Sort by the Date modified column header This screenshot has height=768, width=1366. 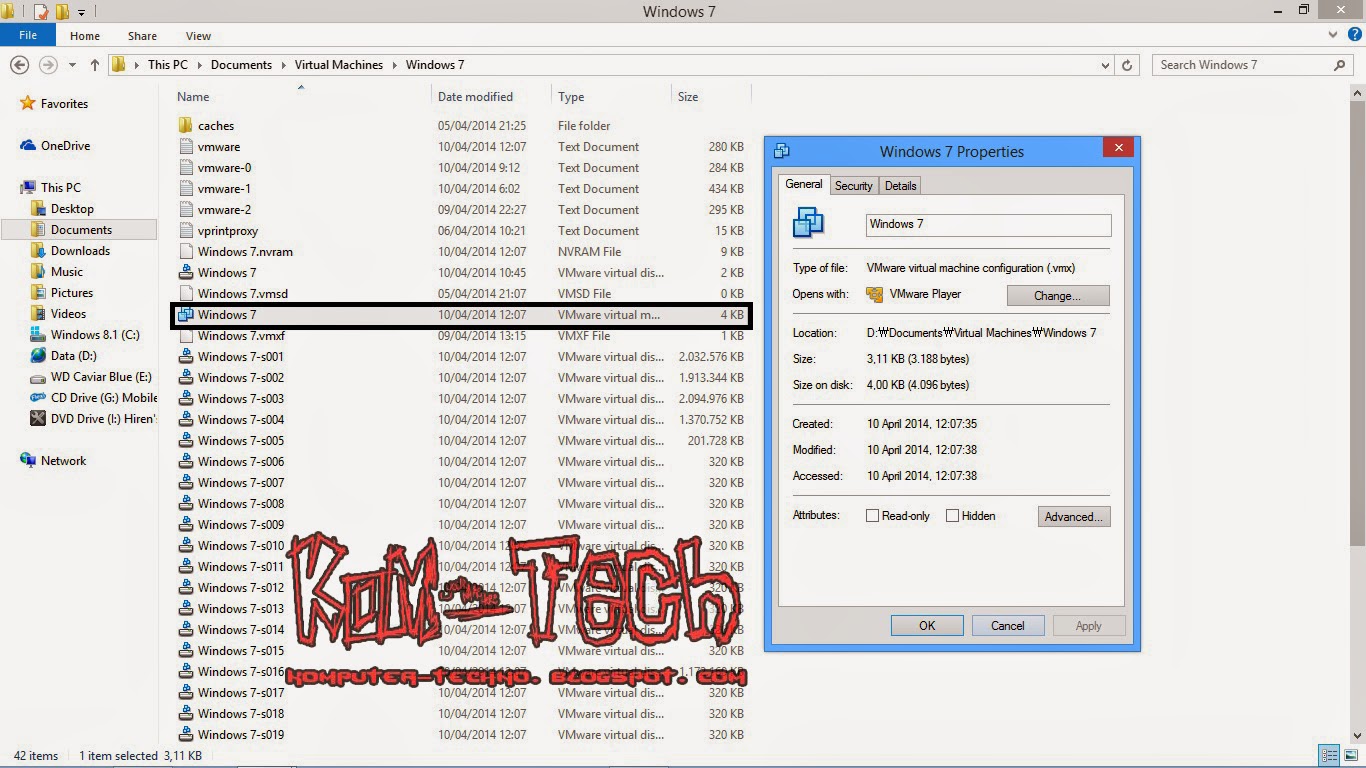coord(491,96)
